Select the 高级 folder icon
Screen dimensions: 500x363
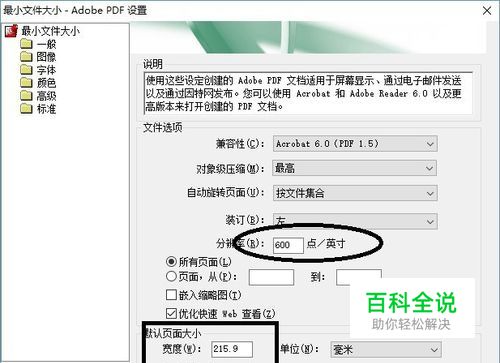pos(26,96)
